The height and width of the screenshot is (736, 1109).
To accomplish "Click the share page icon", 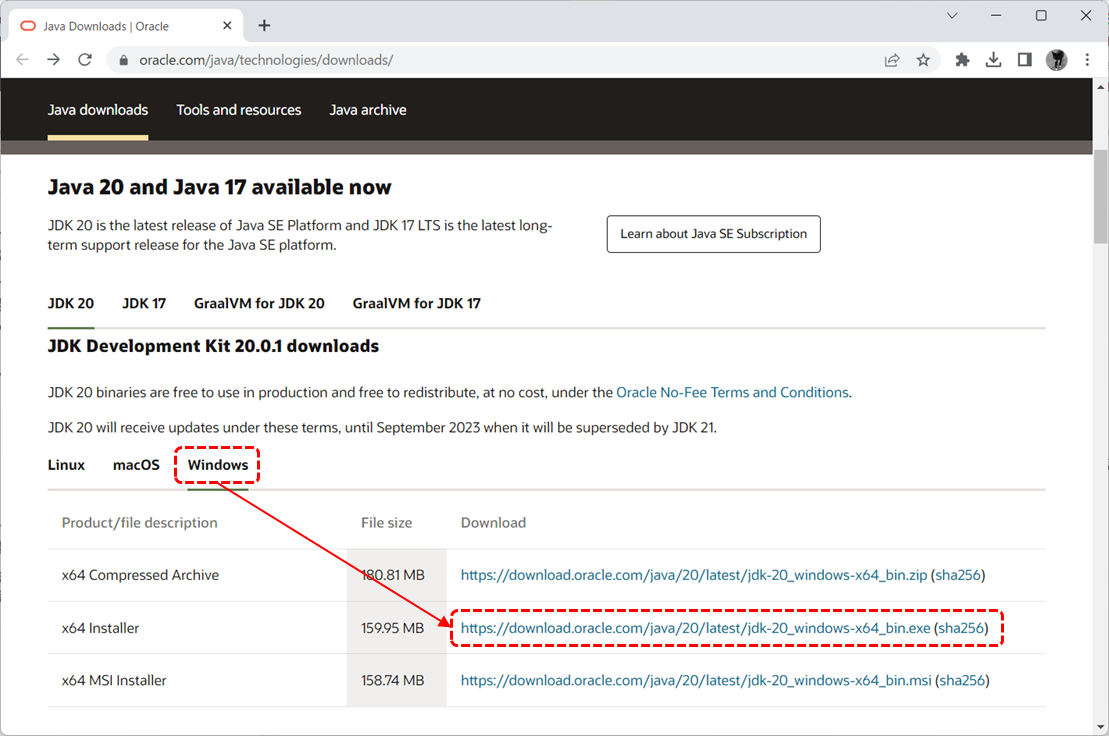I will pos(892,60).
